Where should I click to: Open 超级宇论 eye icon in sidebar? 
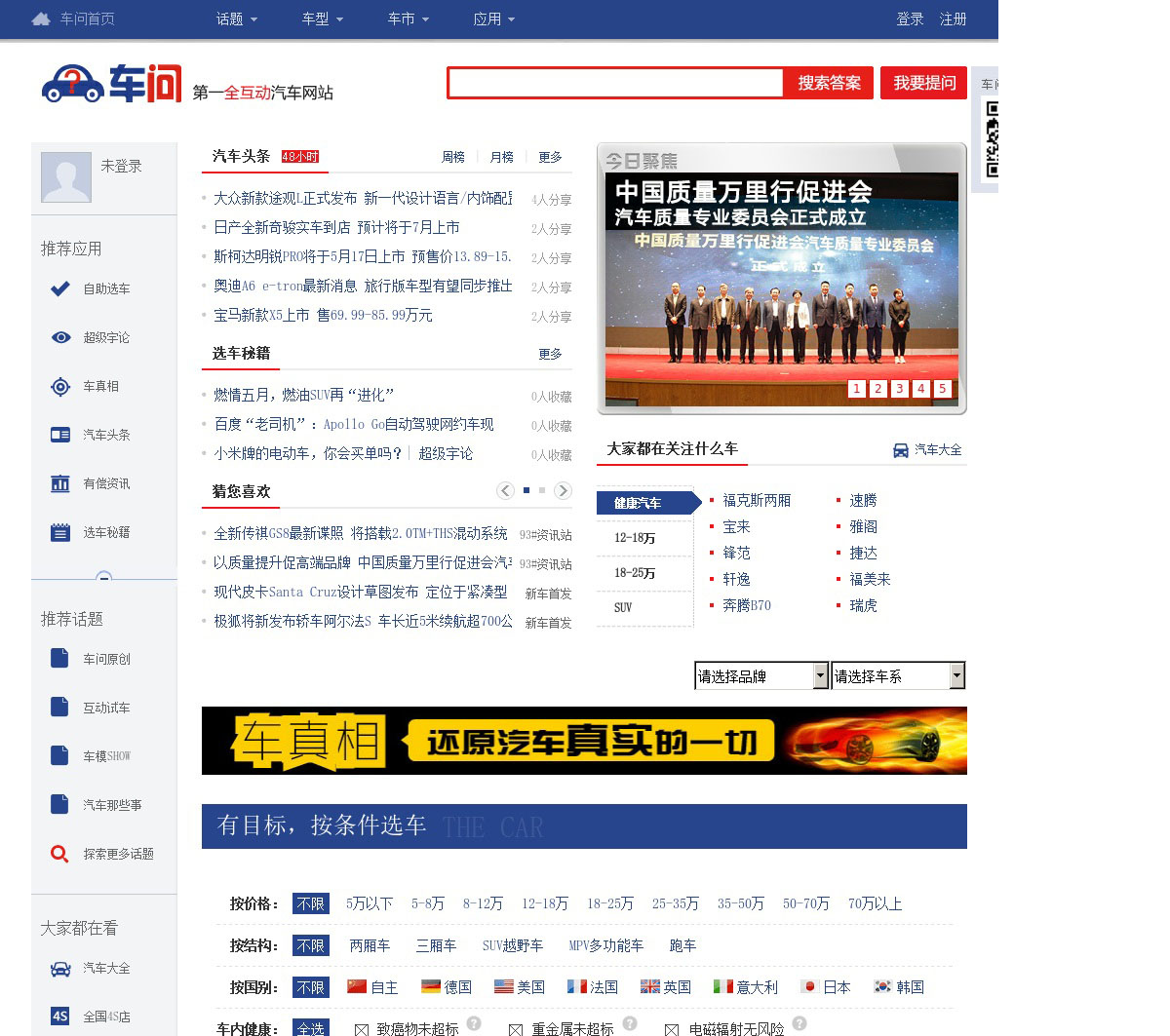tap(60, 337)
